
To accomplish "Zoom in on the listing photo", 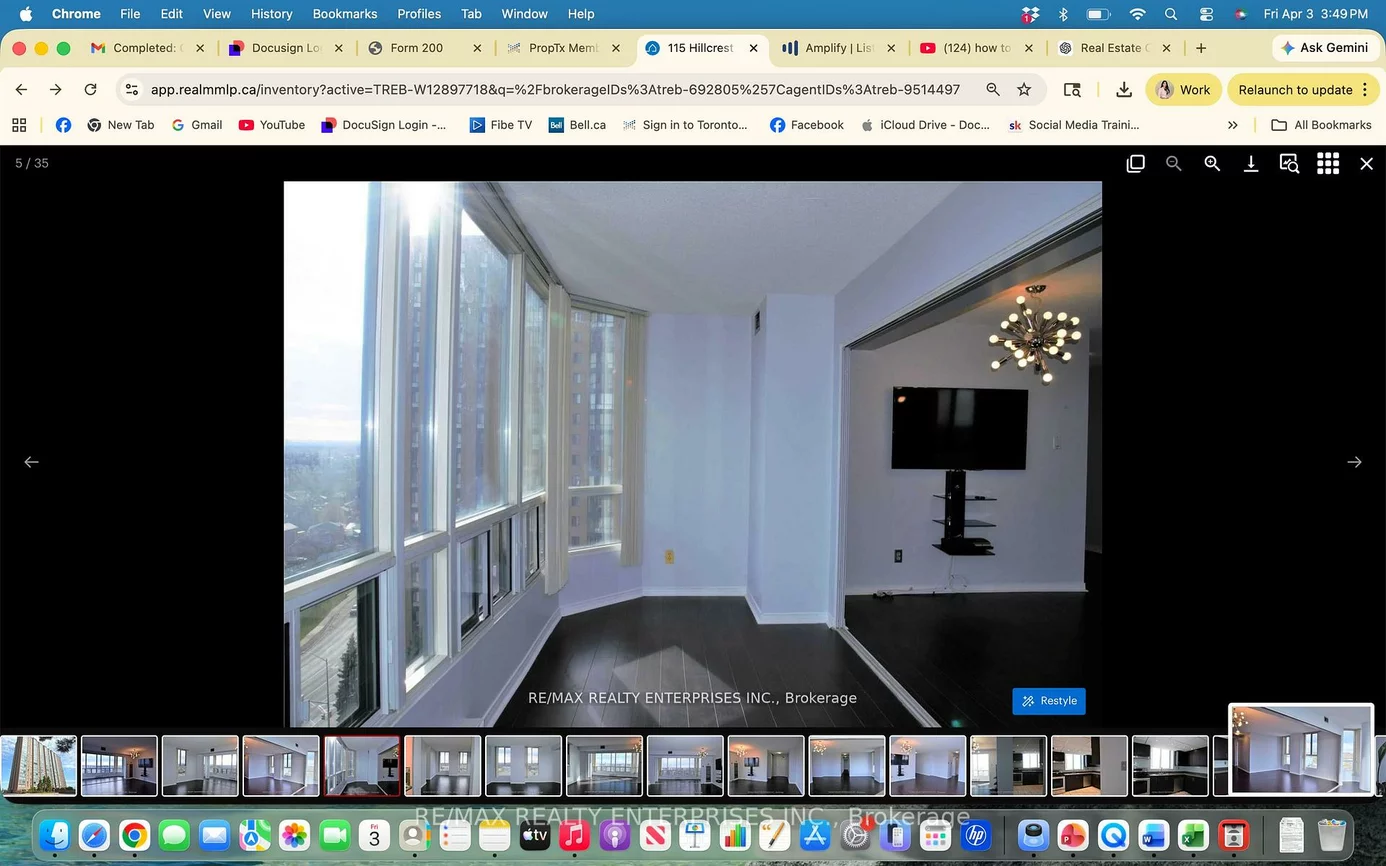I will (1212, 163).
